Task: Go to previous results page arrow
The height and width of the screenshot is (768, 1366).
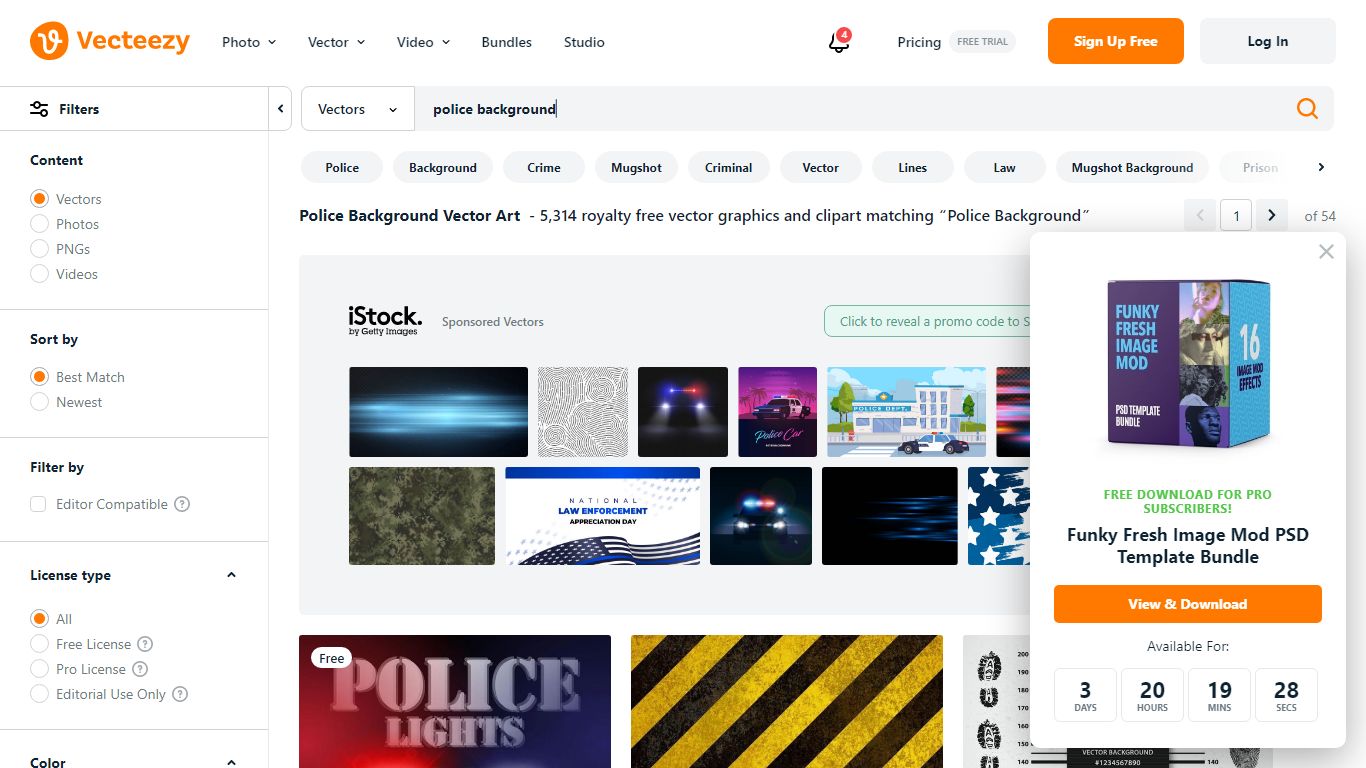Action: tap(1200, 215)
